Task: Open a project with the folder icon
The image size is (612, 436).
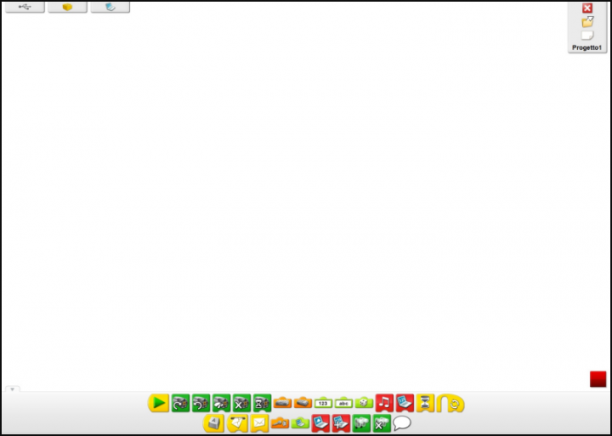Action: click(x=587, y=22)
